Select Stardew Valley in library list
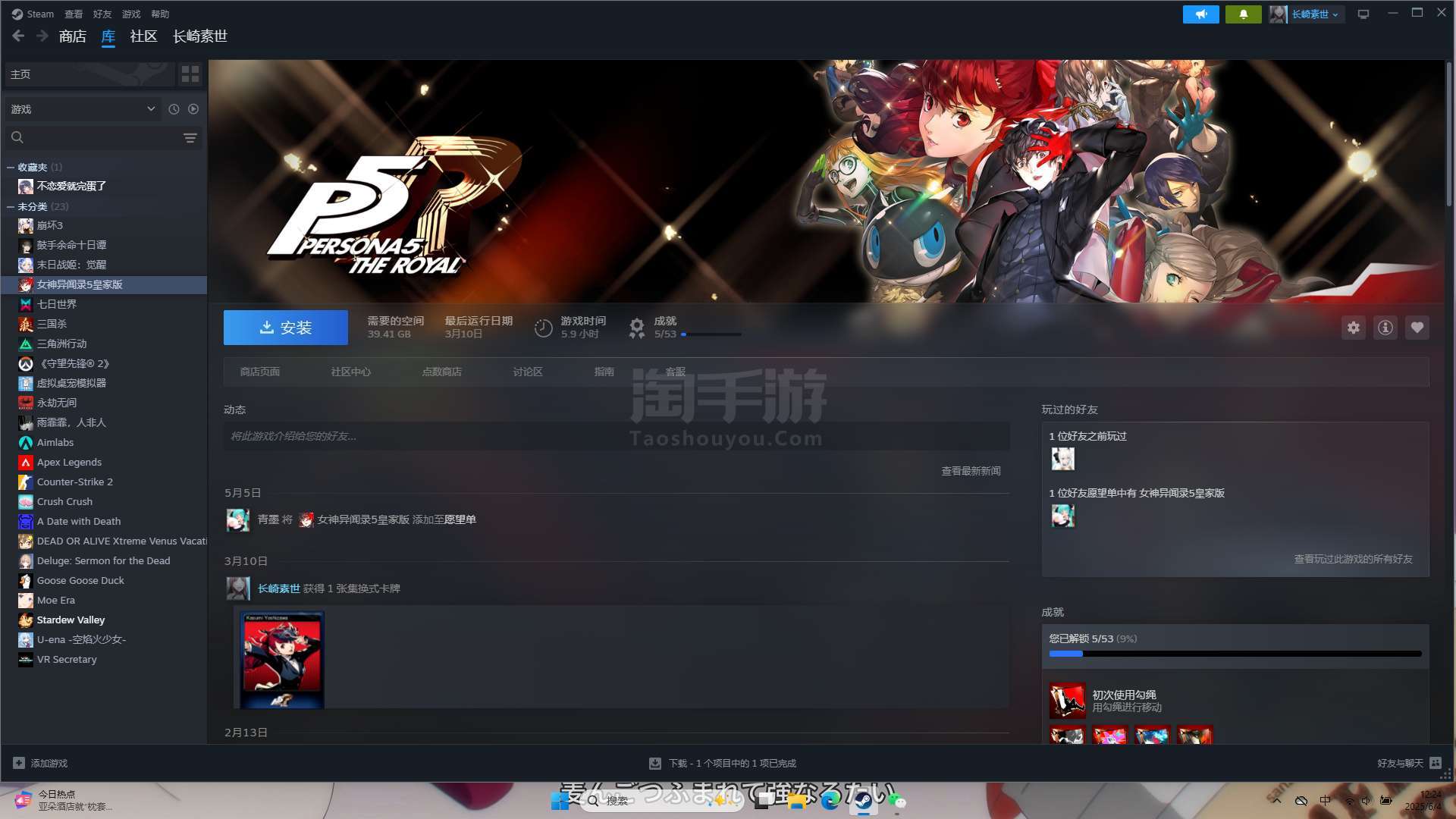 (x=104, y=620)
